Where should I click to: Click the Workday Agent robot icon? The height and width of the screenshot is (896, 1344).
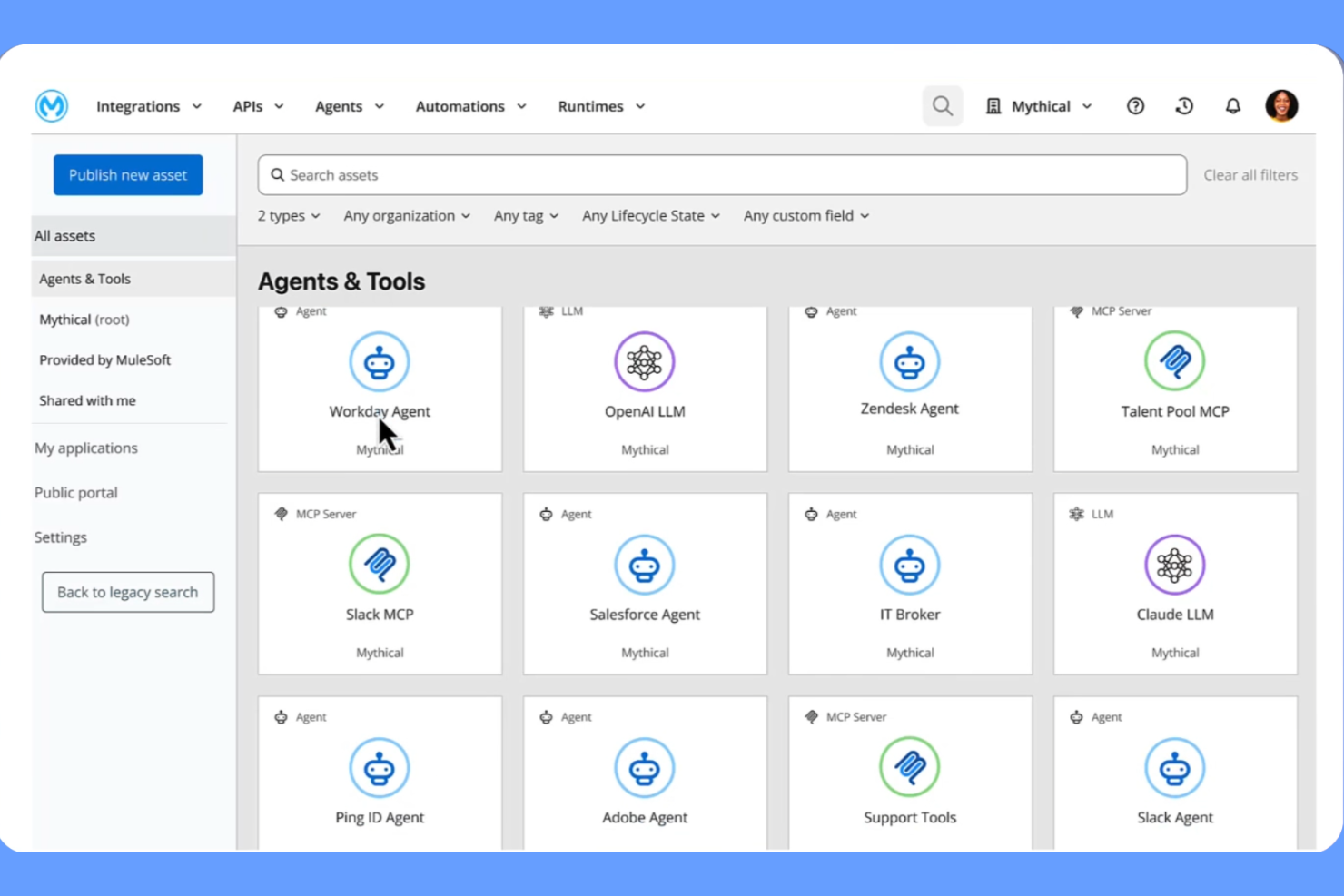(380, 361)
